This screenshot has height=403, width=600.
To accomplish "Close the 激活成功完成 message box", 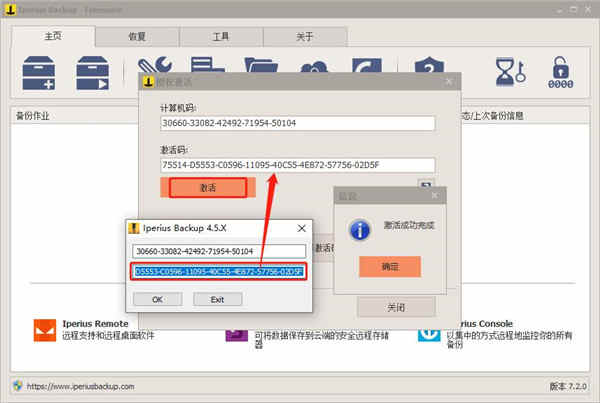I will pos(435,196).
